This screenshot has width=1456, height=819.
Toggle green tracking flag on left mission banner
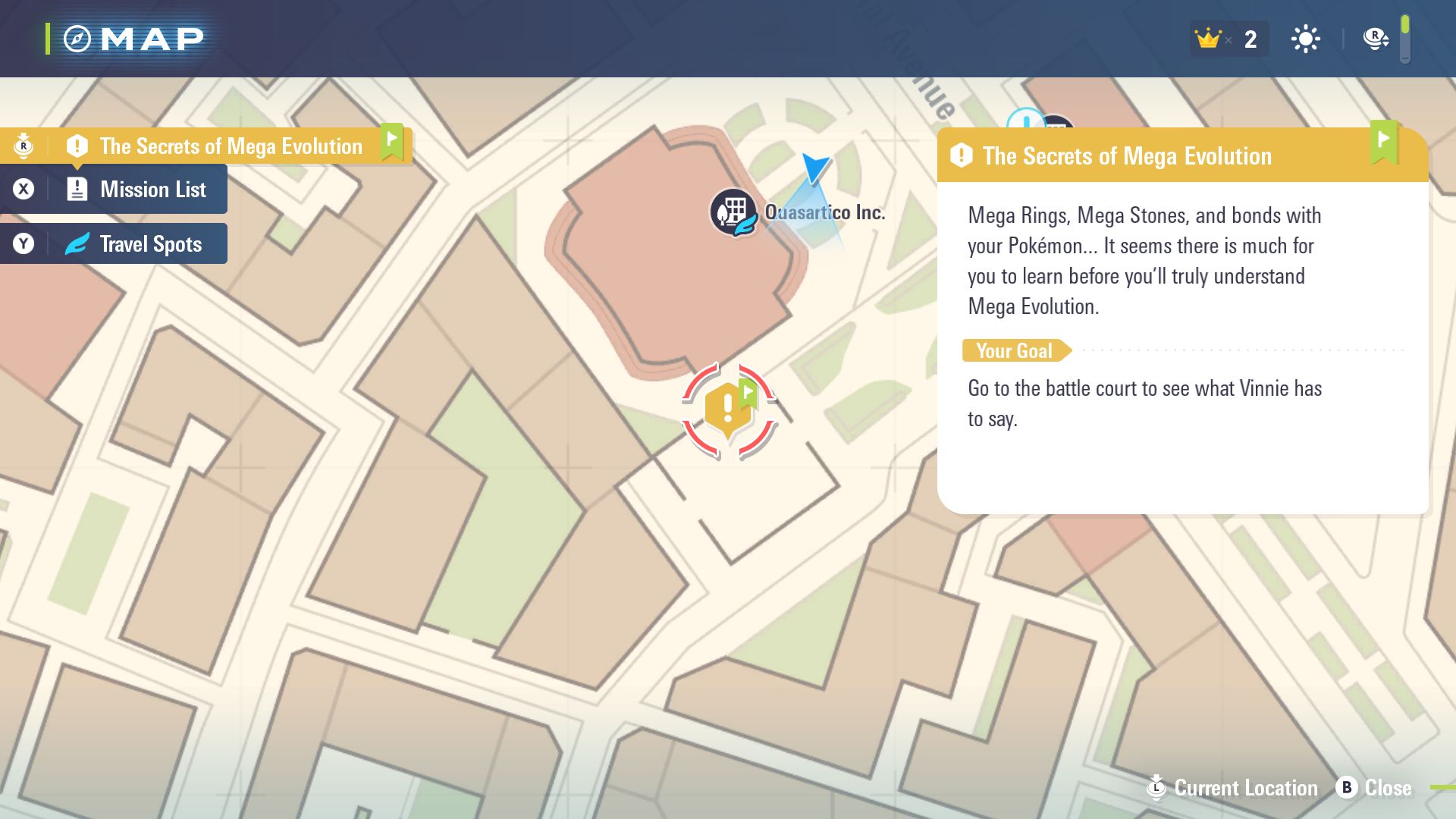[x=391, y=141]
